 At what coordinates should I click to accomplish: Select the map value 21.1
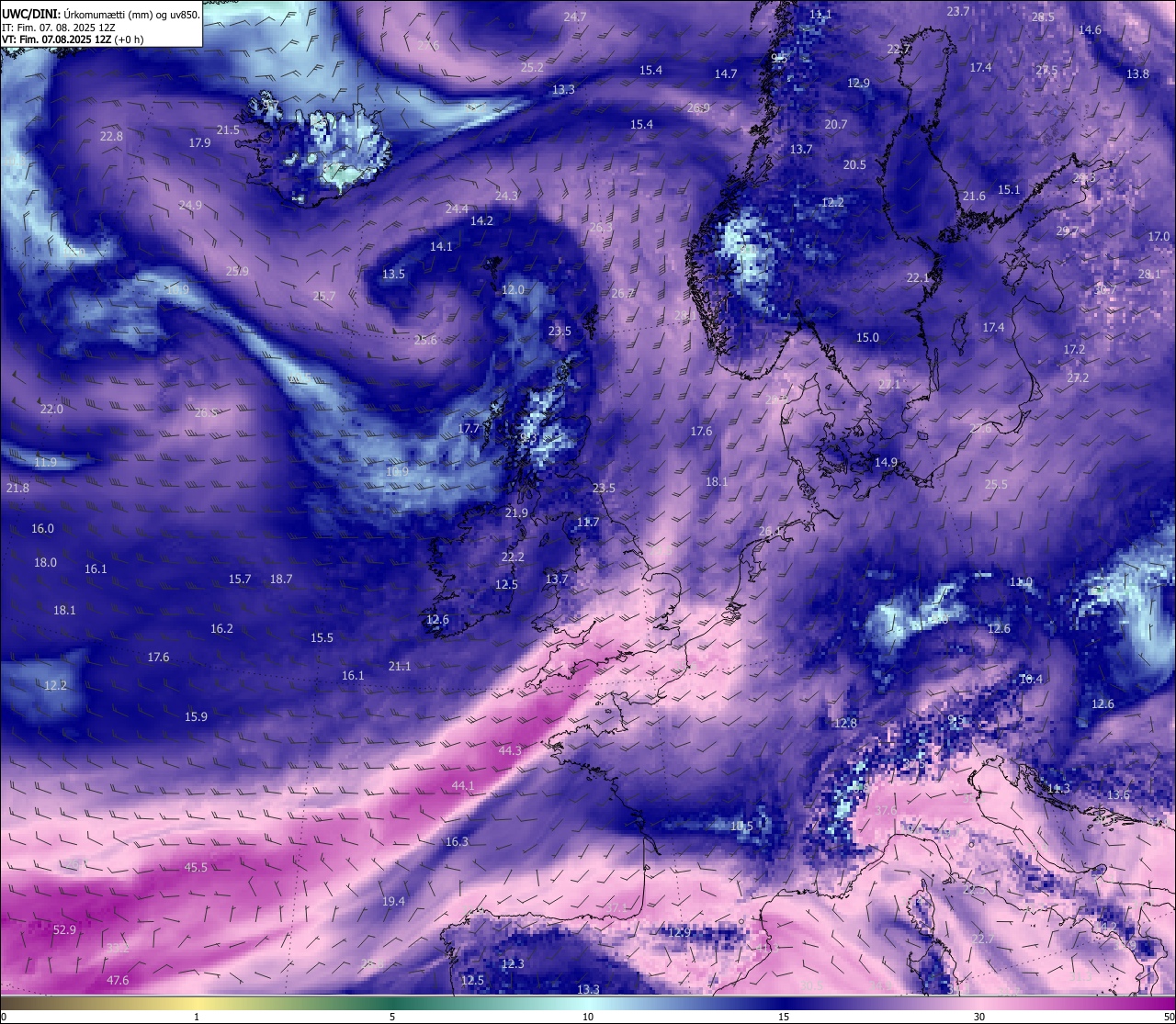pos(400,666)
